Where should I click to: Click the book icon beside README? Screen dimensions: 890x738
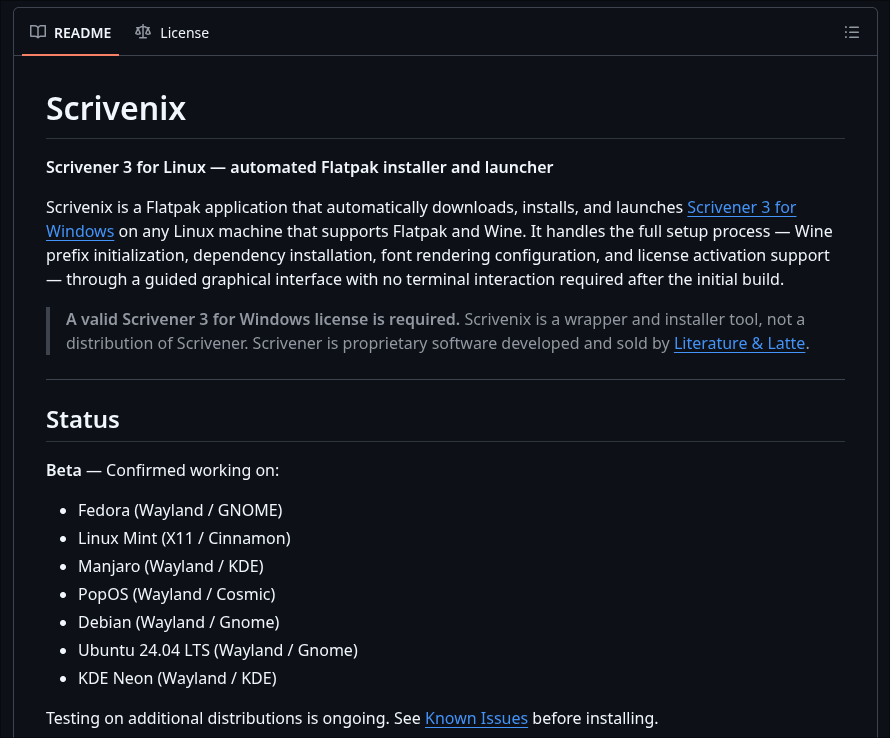click(38, 32)
